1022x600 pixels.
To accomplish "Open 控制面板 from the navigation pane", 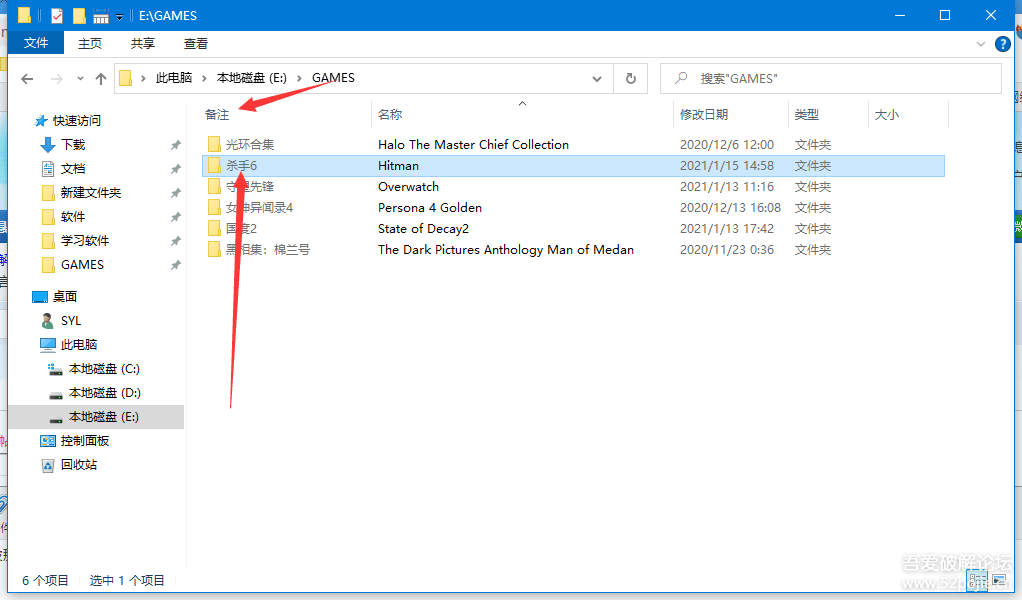I will [85, 441].
